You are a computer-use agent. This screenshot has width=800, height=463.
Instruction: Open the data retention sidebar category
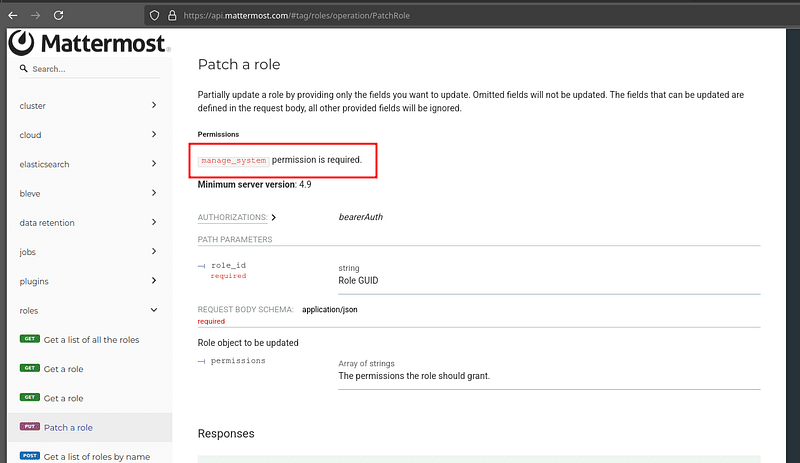pyautogui.click(x=47, y=223)
